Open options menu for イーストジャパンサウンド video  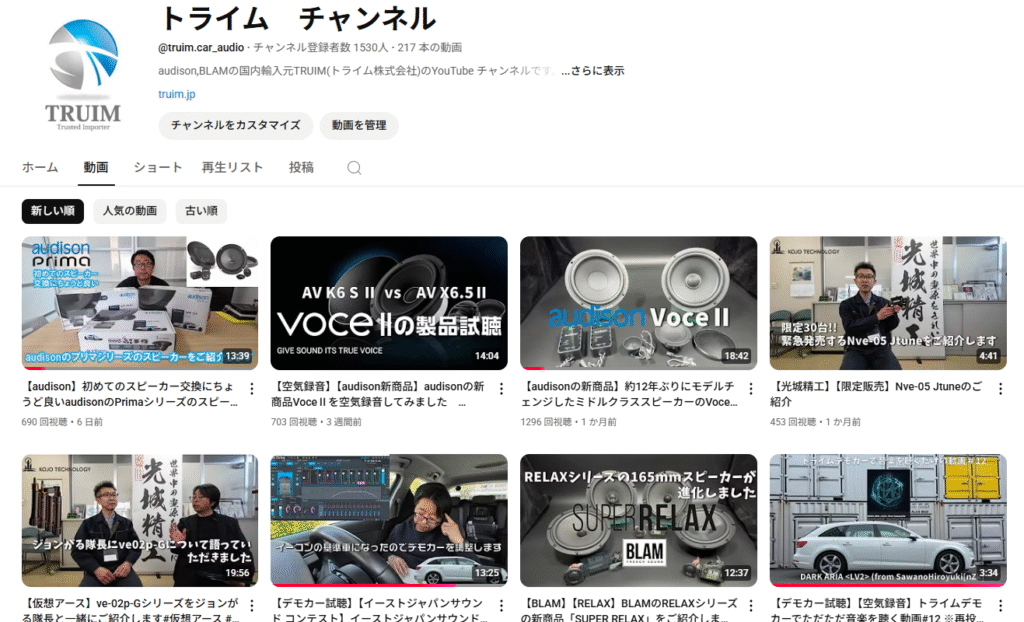501,606
